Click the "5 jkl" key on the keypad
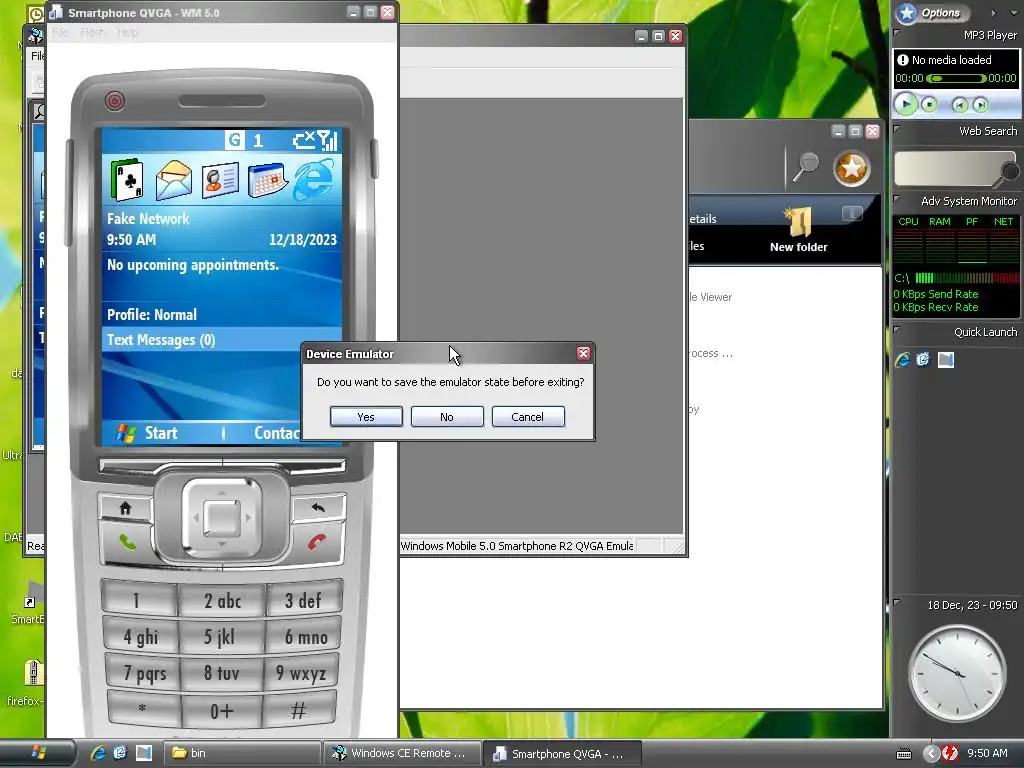The width and height of the screenshot is (1024, 768). pos(222,636)
